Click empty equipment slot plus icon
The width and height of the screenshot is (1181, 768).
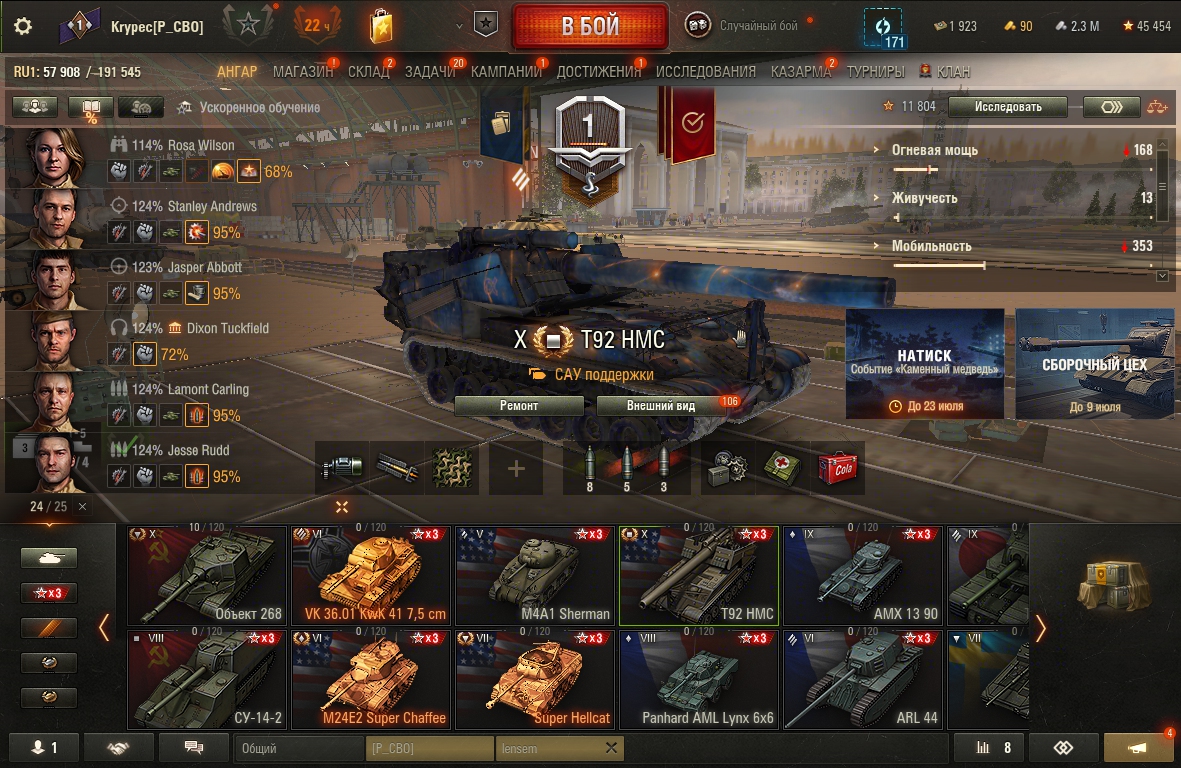point(516,468)
